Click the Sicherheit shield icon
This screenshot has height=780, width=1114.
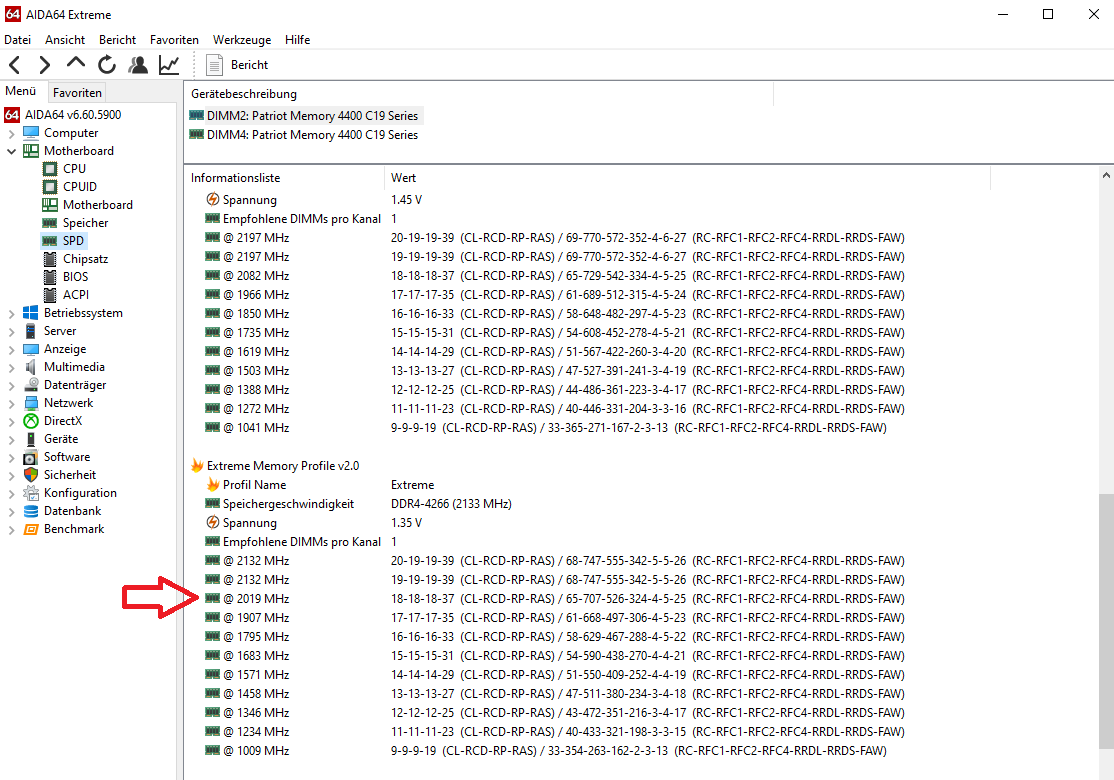(x=31, y=475)
